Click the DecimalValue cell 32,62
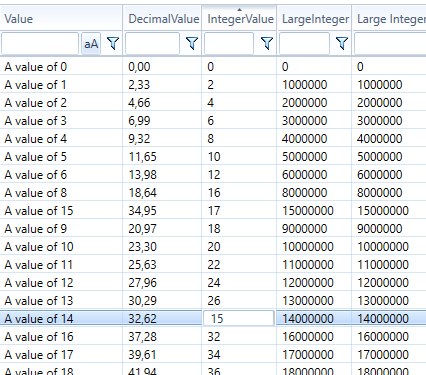The width and height of the screenshot is (426, 375). 162,319
